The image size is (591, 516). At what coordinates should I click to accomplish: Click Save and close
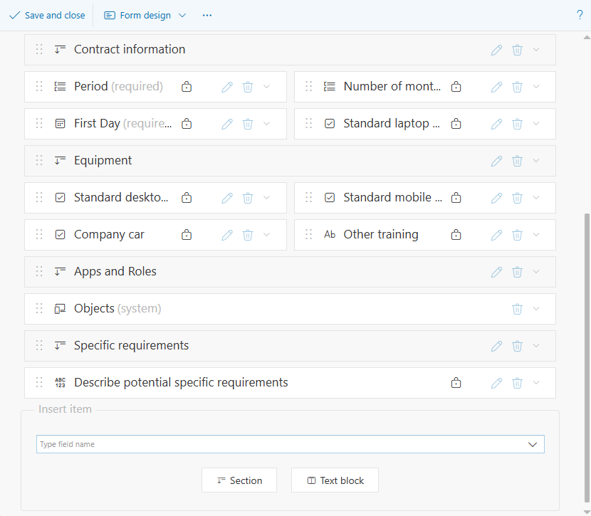click(x=47, y=15)
